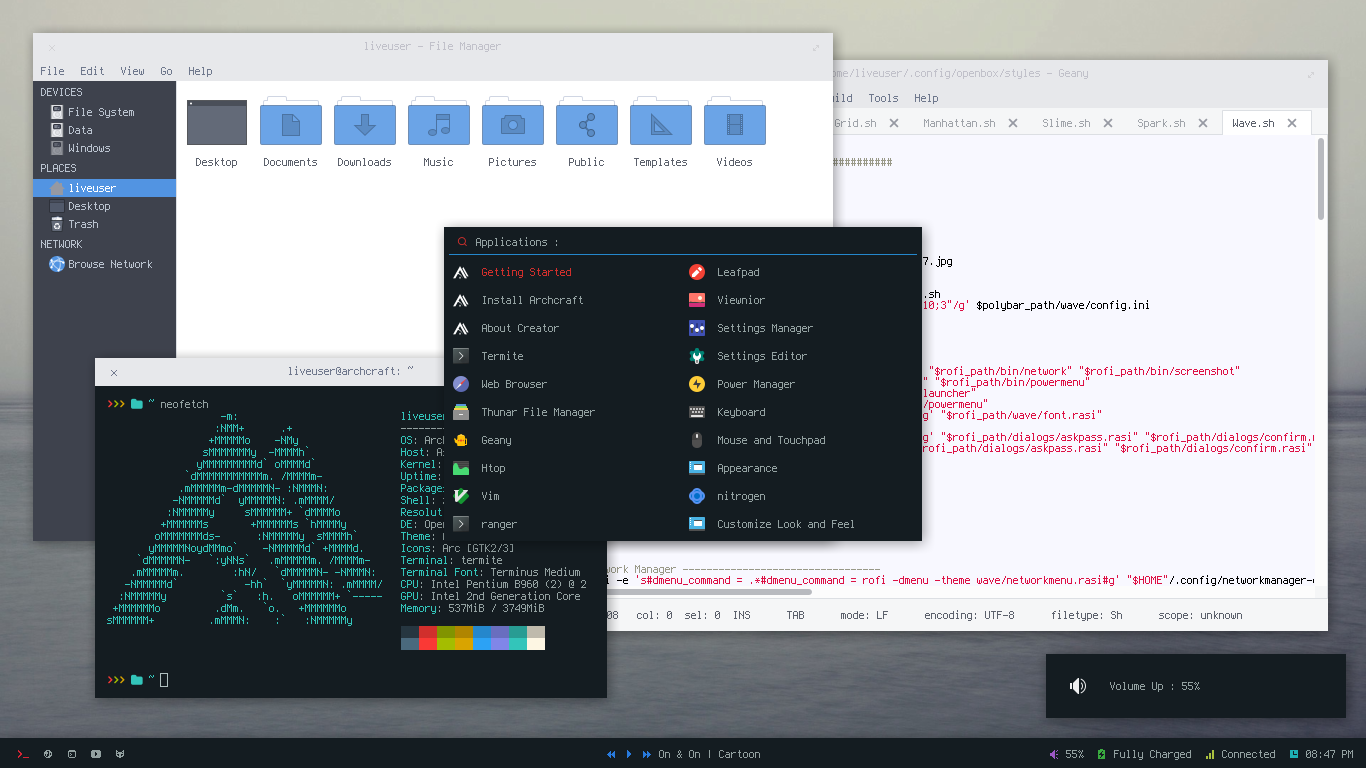The height and width of the screenshot is (768, 1366).
Task: Close the Manhattan.sh tab
Action: tap(1013, 123)
